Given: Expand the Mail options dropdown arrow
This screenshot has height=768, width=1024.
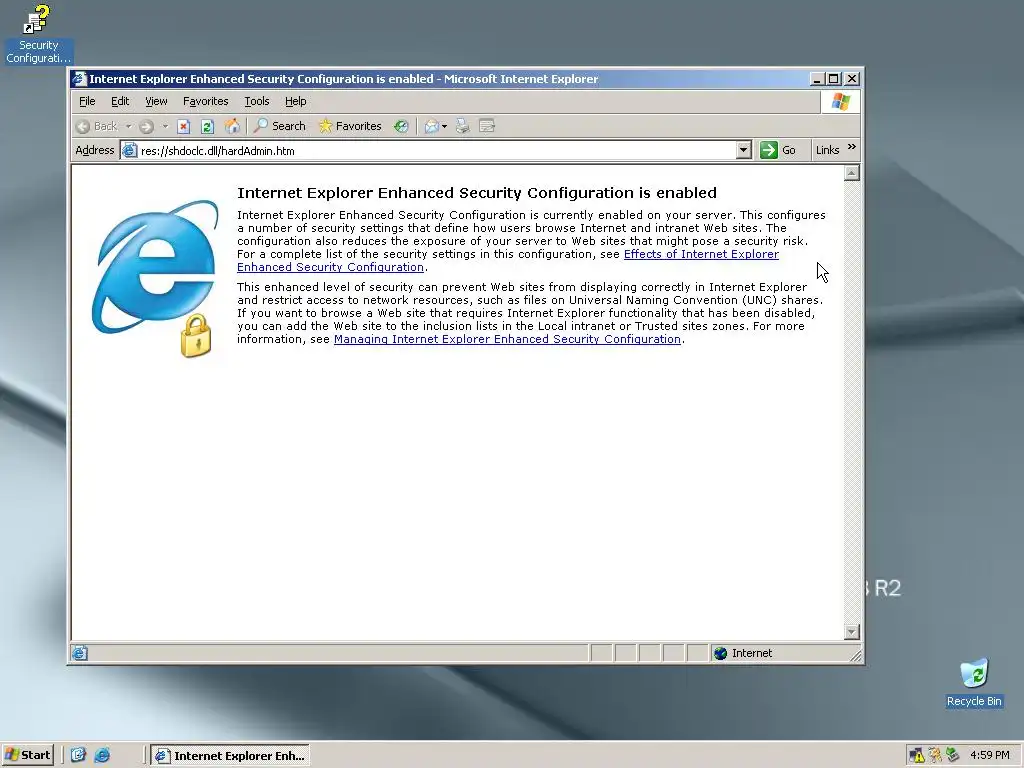Looking at the screenshot, I should 444,127.
